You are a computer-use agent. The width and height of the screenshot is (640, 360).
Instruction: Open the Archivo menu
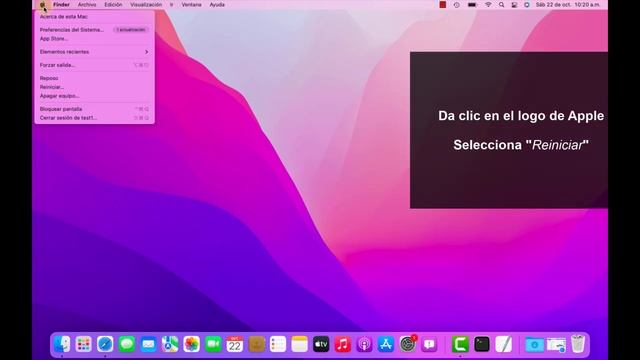[x=87, y=5]
